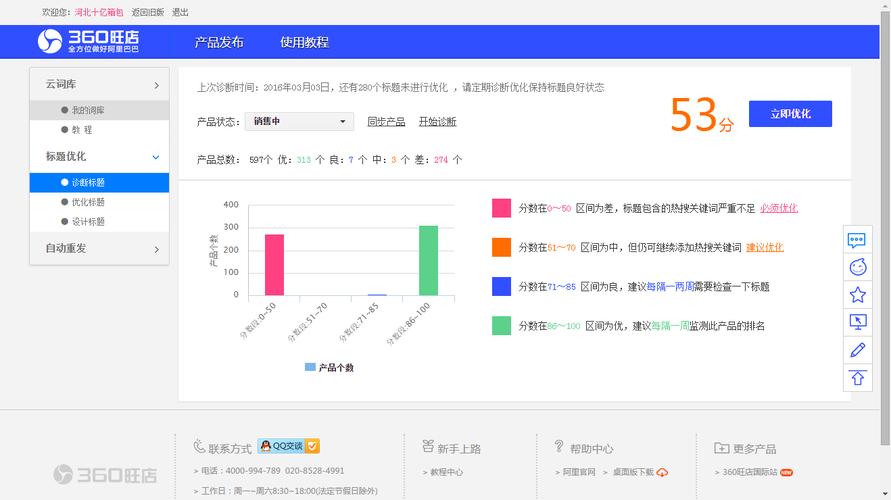This screenshot has width=891, height=500.
Task: Click the green 86~100 legend swatch
Action: (x=501, y=326)
